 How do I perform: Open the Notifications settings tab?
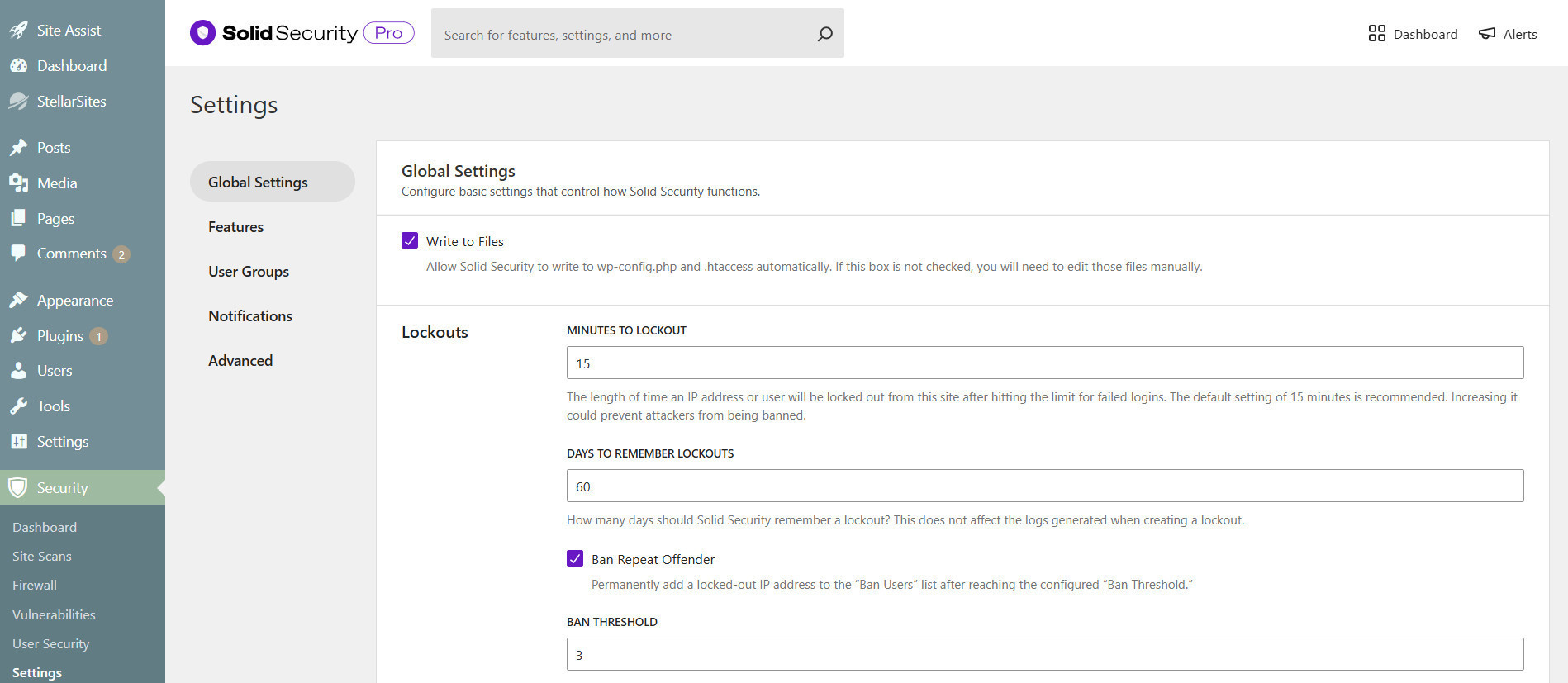point(249,316)
